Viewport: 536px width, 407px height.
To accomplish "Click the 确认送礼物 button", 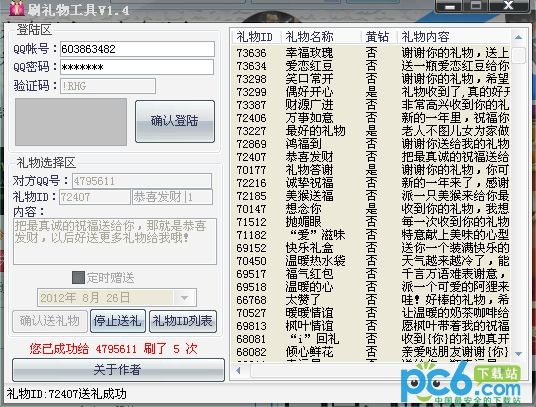I will 50,321.
